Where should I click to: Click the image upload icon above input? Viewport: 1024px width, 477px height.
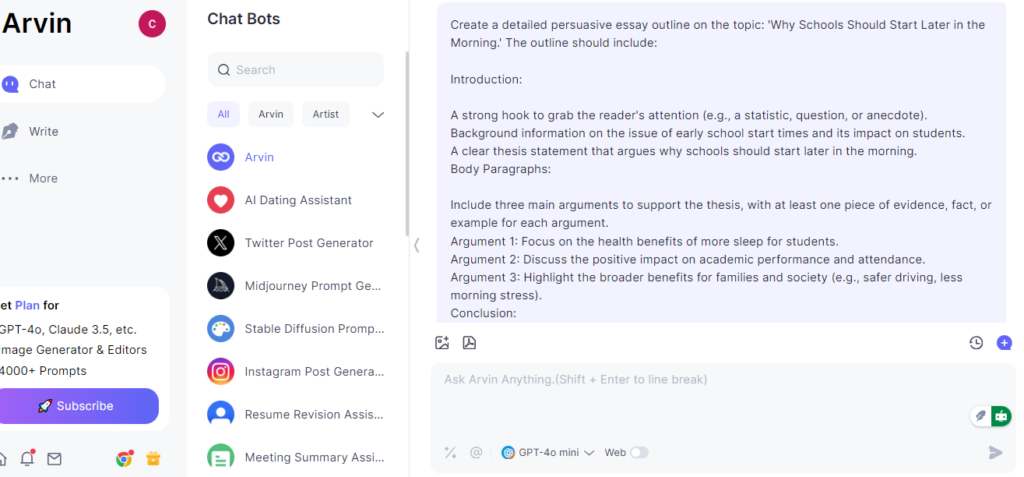click(442, 342)
